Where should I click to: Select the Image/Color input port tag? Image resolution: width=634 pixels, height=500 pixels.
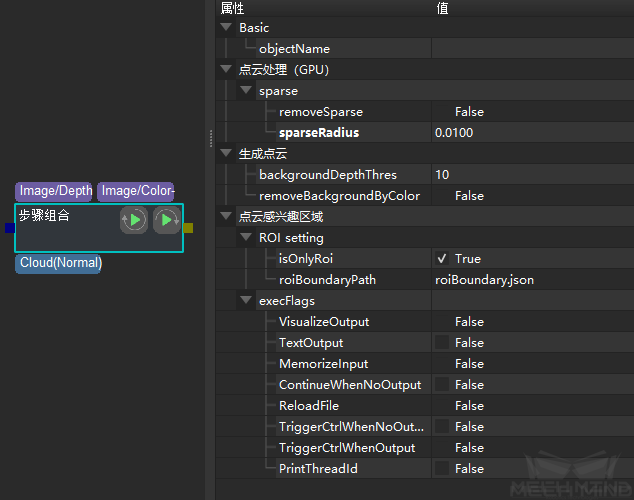point(137,191)
